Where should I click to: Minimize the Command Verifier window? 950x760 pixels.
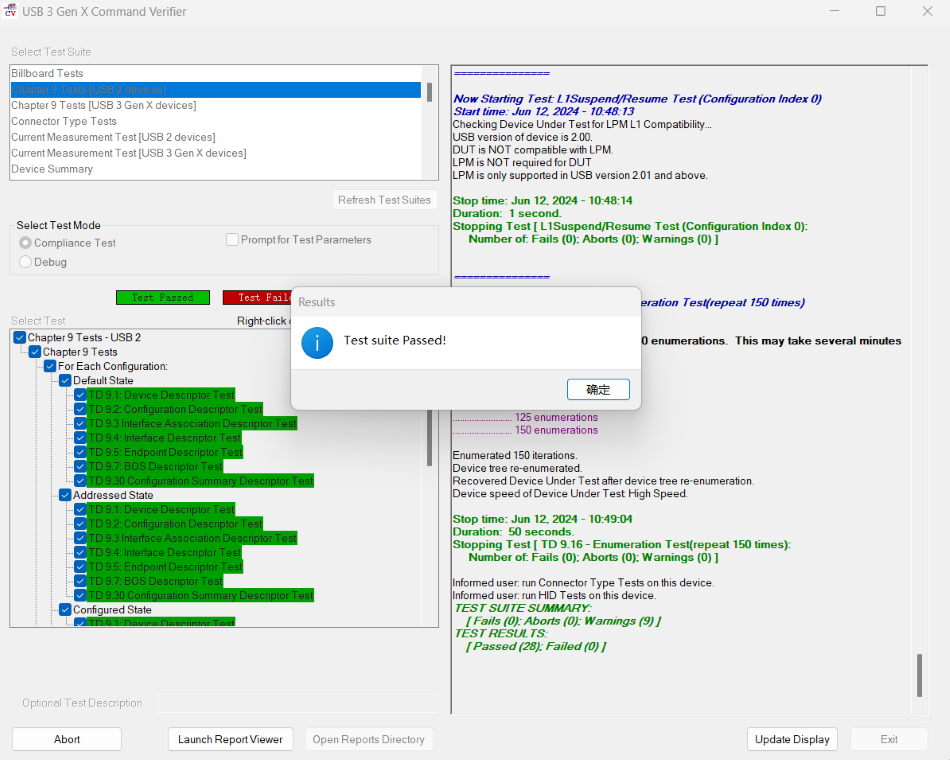click(834, 11)
